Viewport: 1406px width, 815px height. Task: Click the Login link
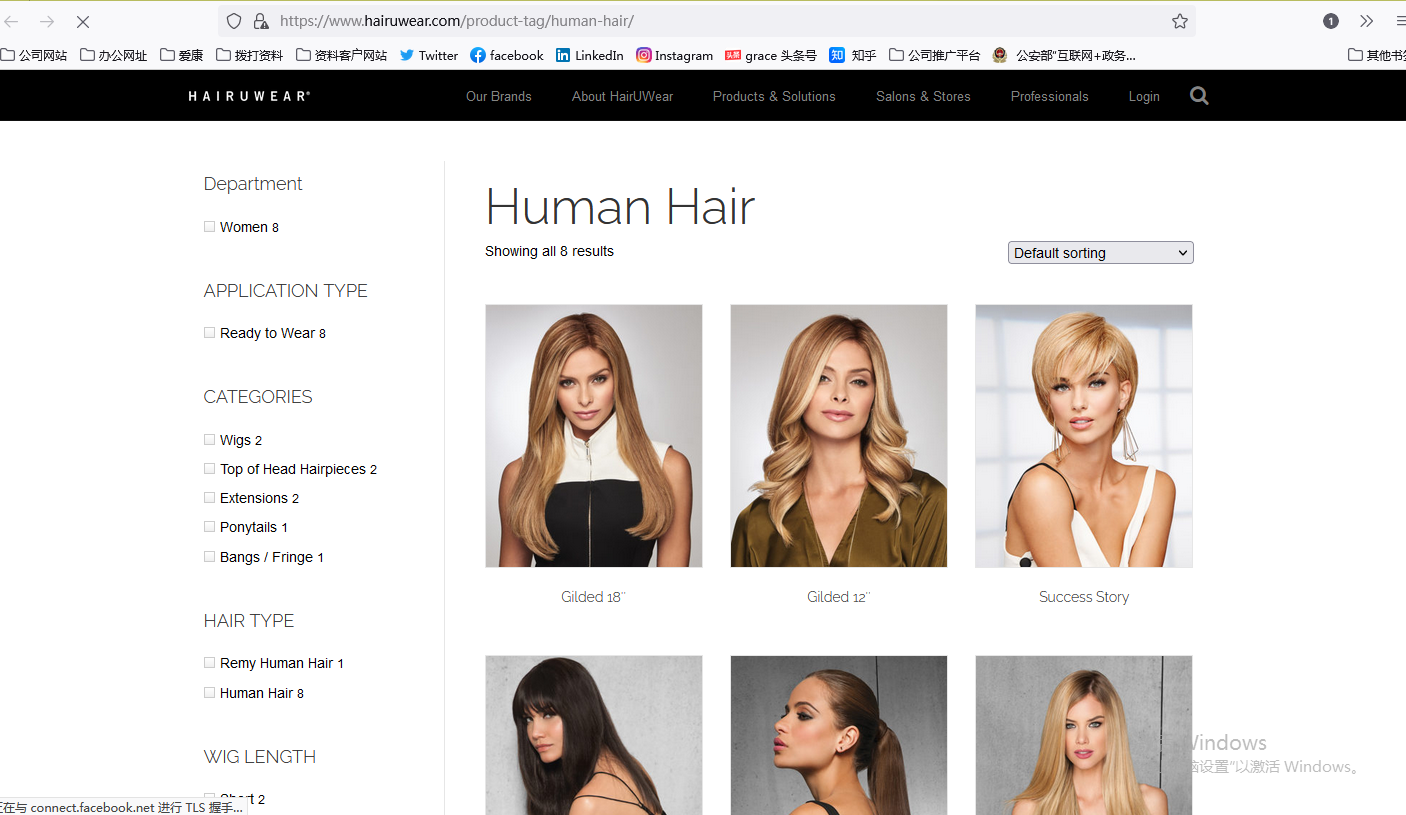click(1143, 96)
